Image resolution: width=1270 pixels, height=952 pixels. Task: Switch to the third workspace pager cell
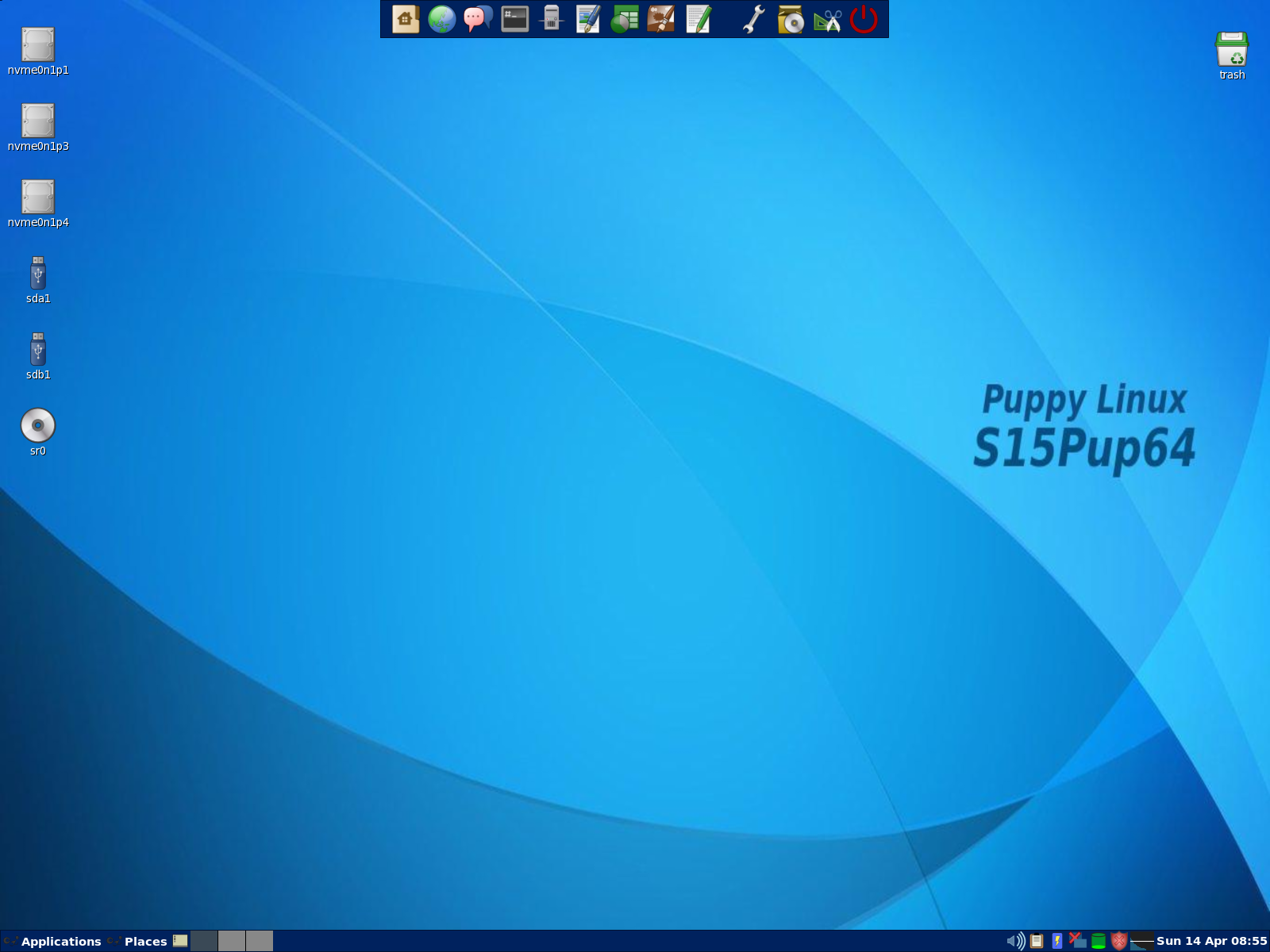point(260,941)
